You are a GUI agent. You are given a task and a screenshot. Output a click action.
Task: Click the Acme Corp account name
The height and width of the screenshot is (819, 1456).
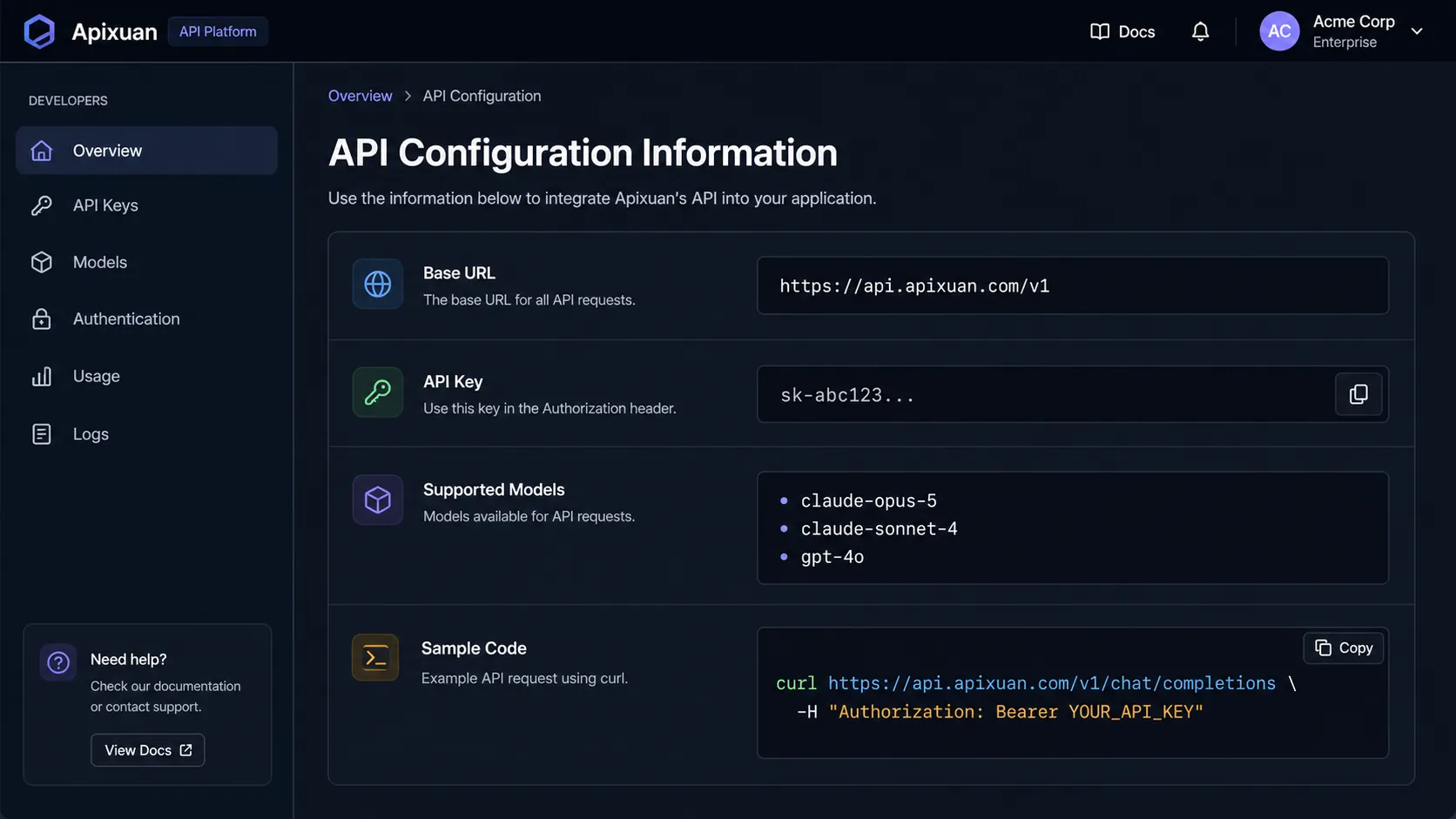[1353, 21]
